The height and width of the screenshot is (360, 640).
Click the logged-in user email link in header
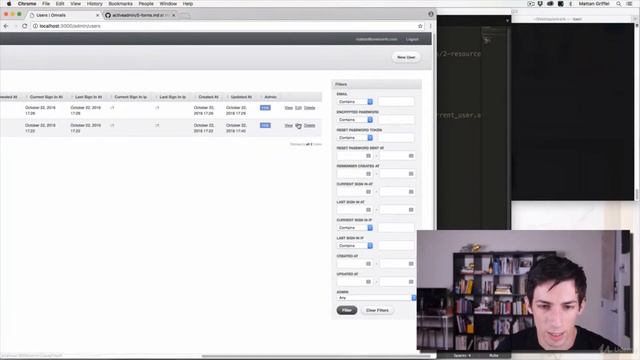click(376, 39)
